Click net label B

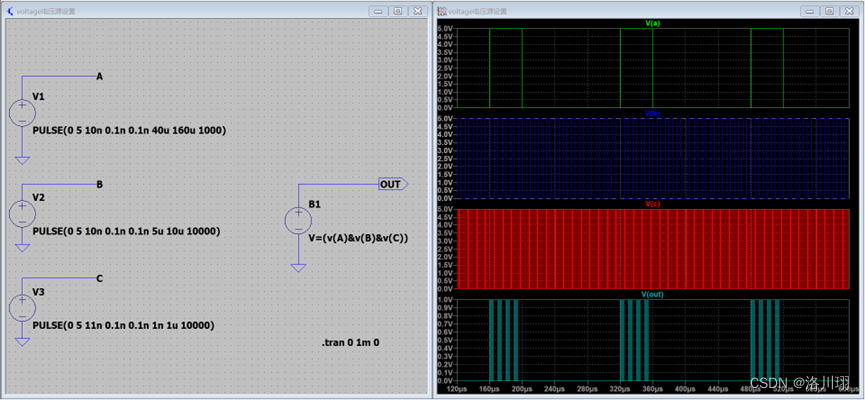tap(100, 185)
